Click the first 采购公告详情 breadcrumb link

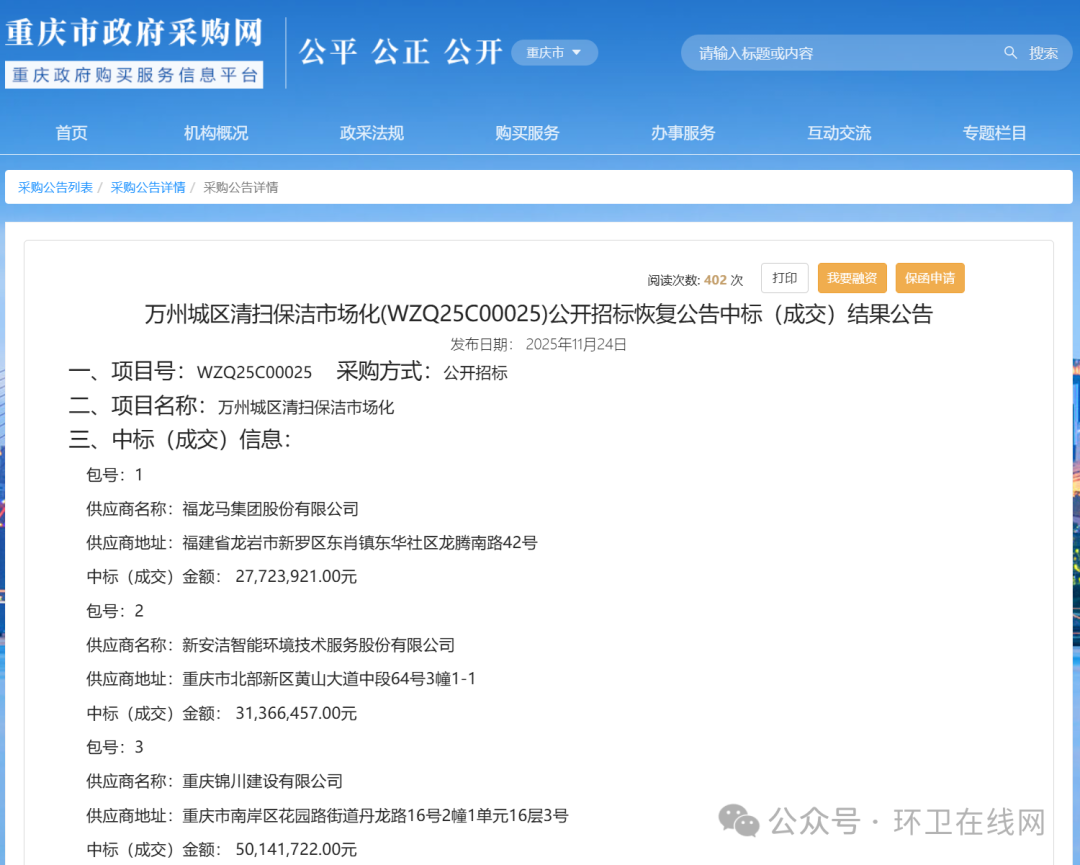pyautogui.click(x=147, y=187)
